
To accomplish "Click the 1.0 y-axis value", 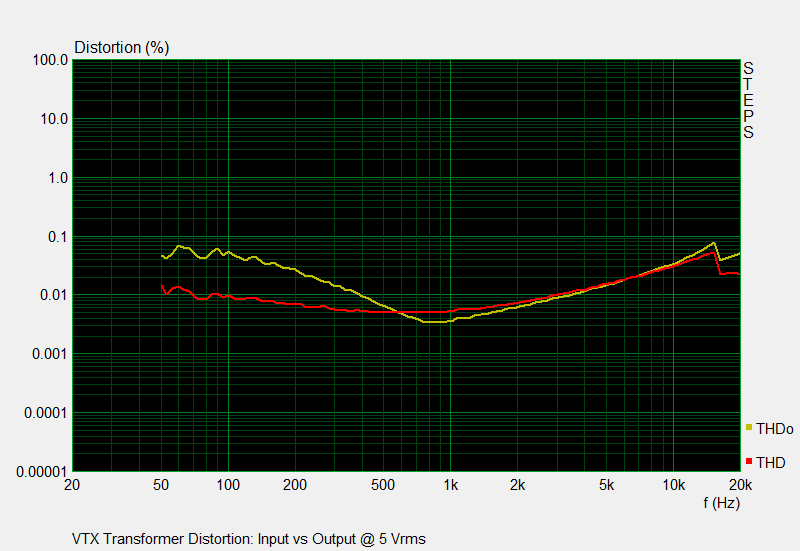I will tap(58, 178).
